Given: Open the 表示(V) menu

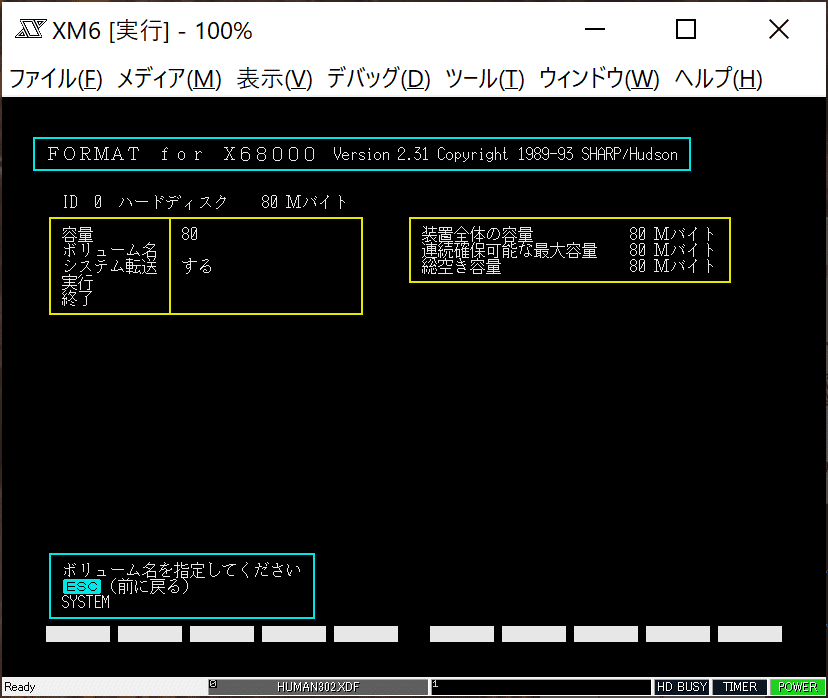Looking at the screenshot, I should pos(275,79).
